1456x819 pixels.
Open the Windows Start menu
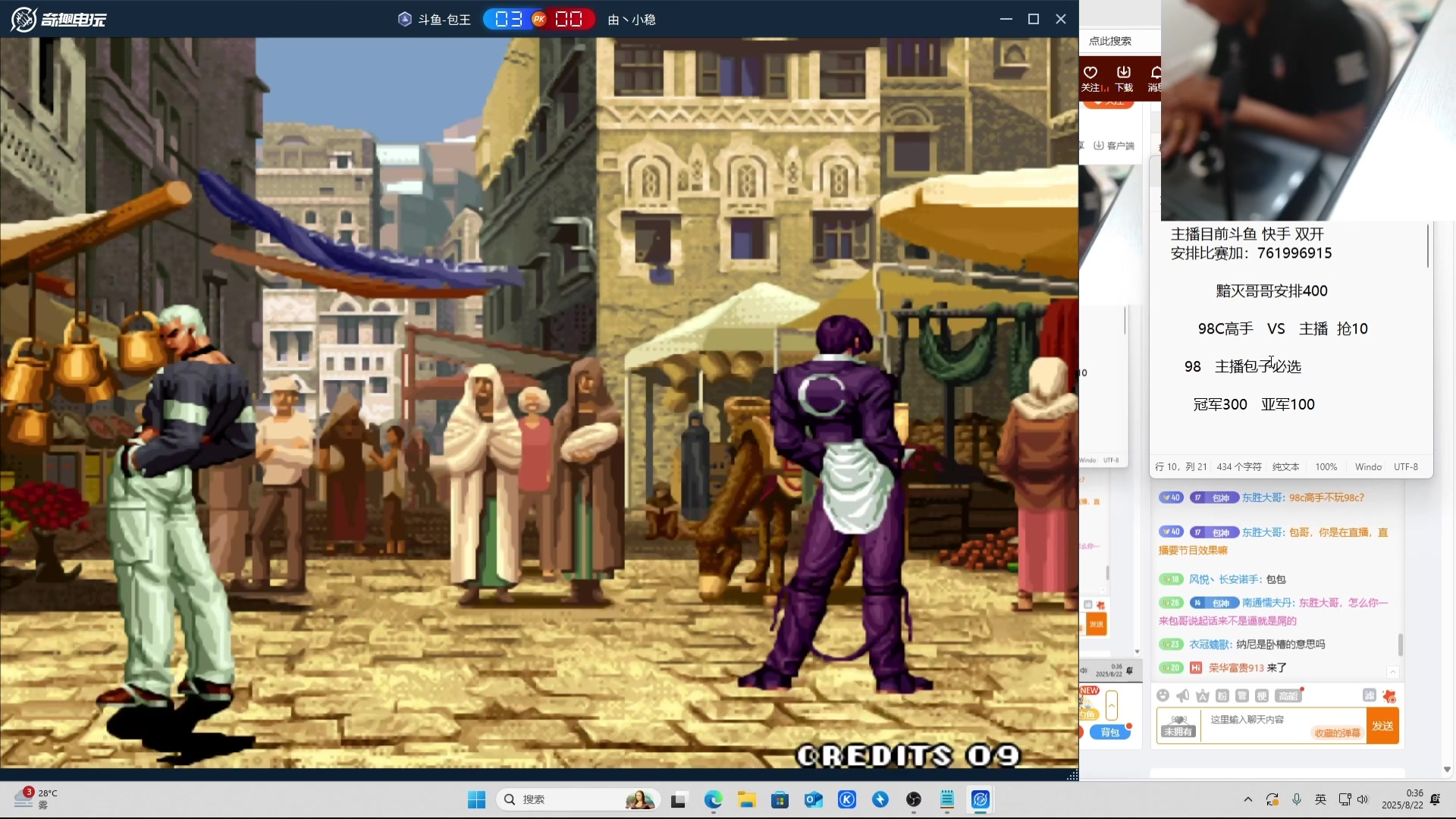[x=476, y=799]
